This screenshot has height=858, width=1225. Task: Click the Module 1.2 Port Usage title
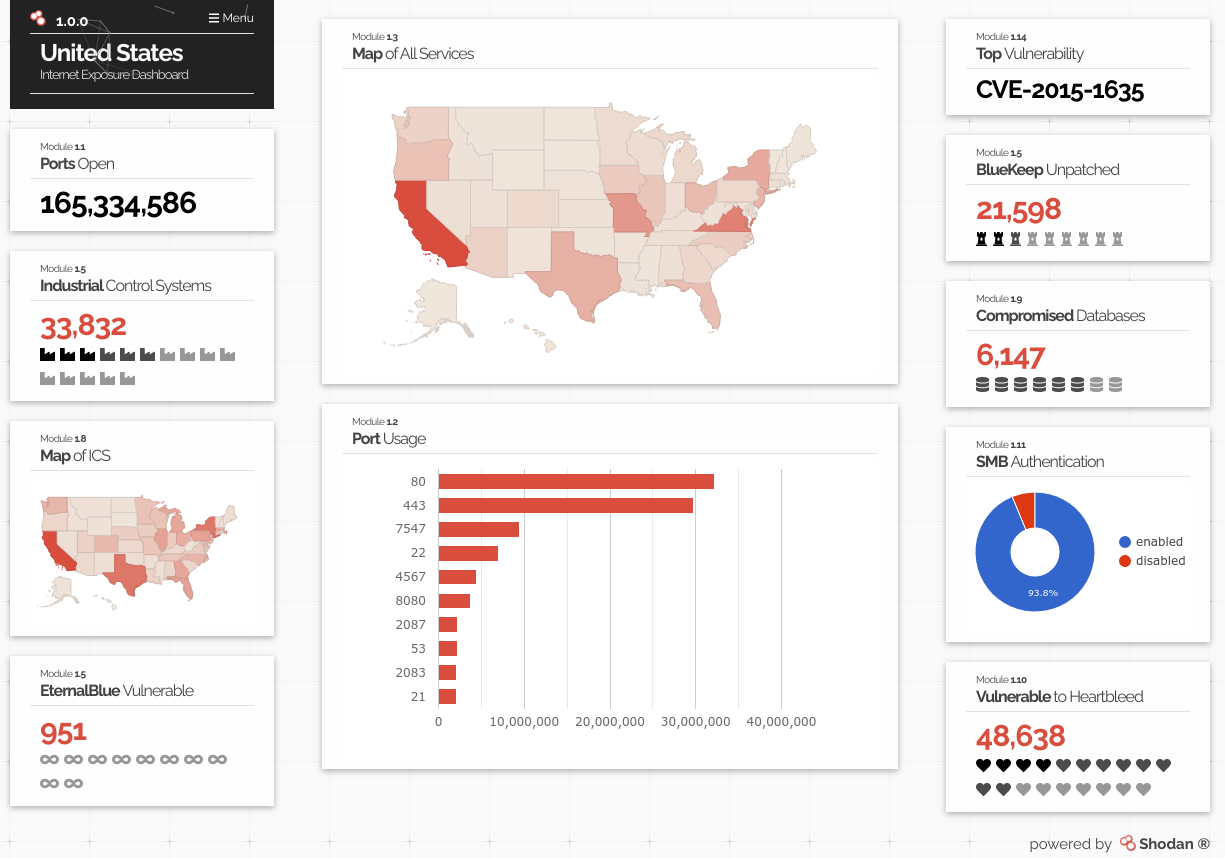(x=388, y=438)
